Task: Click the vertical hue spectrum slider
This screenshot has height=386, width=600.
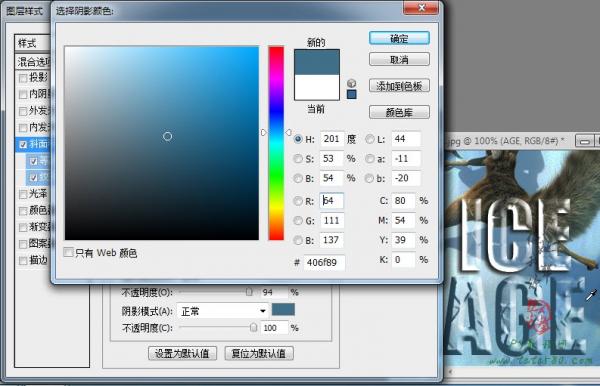Action: (276, 143)
